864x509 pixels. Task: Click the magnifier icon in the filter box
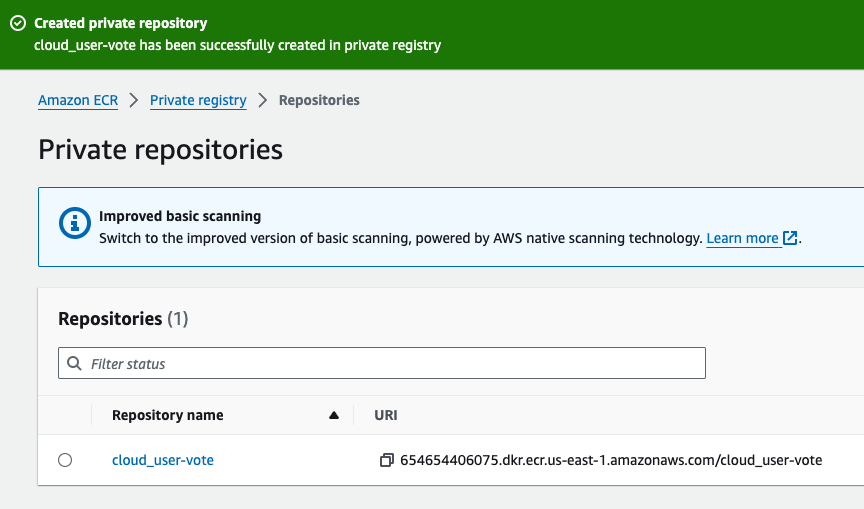pyautogui.click(x=75, y=364)
